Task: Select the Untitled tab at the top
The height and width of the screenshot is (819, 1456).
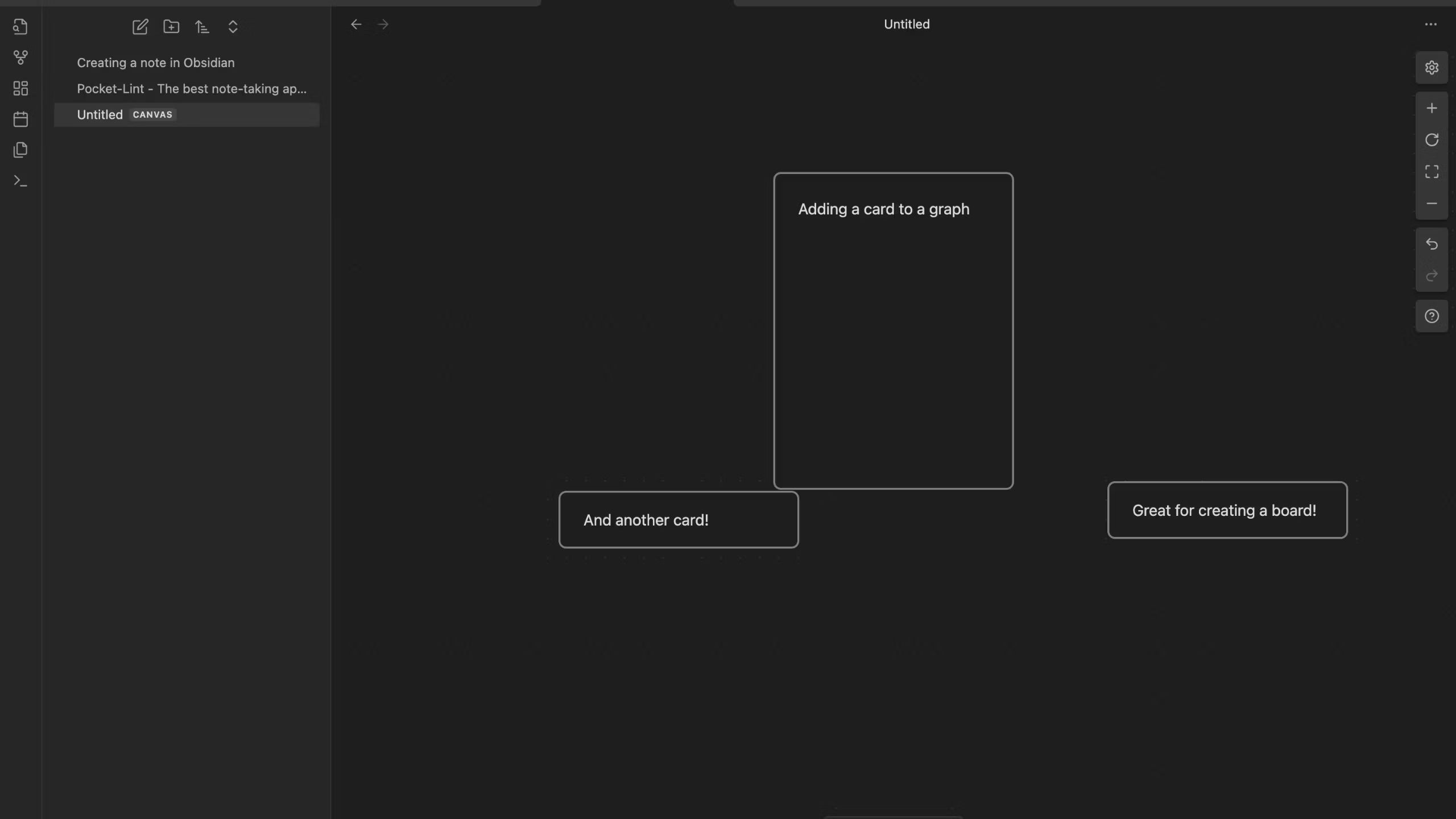Action: pos(906,24)
